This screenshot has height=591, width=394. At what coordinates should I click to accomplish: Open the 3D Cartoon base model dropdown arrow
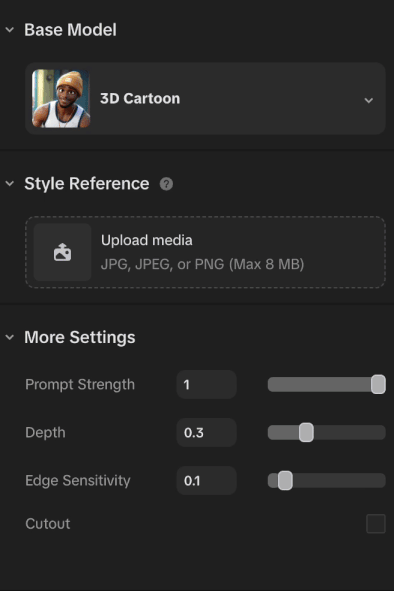pyautogui.click(x=369, y=100)
